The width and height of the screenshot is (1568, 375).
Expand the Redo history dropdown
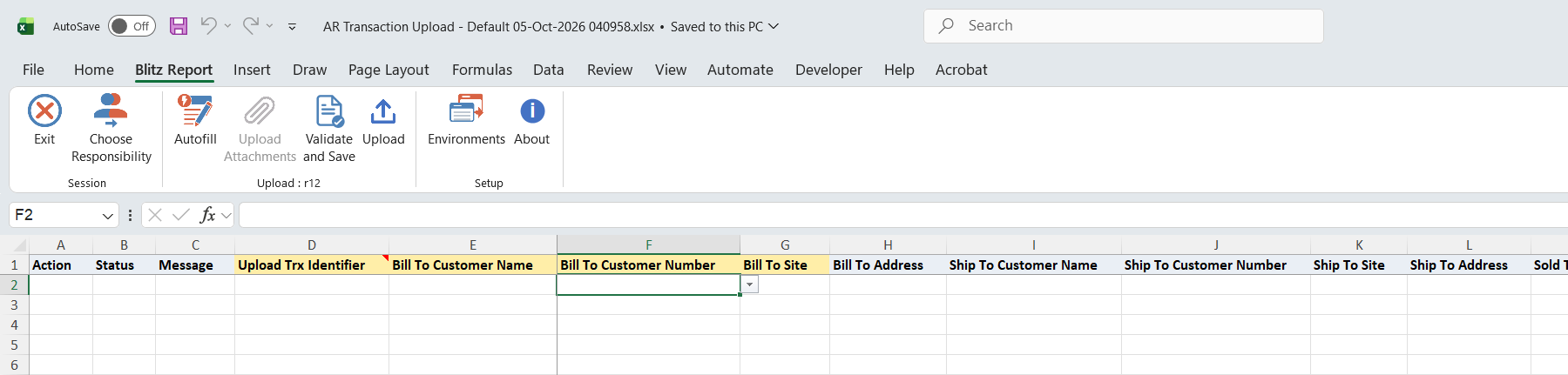(269, 26)
